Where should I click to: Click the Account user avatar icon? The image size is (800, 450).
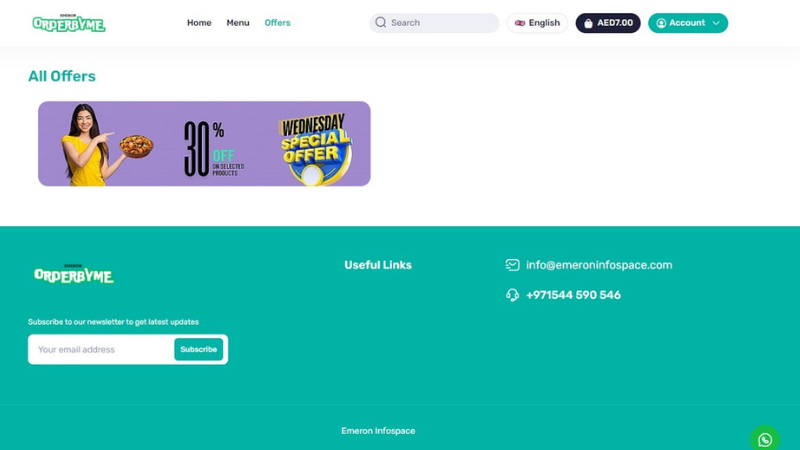661,23
